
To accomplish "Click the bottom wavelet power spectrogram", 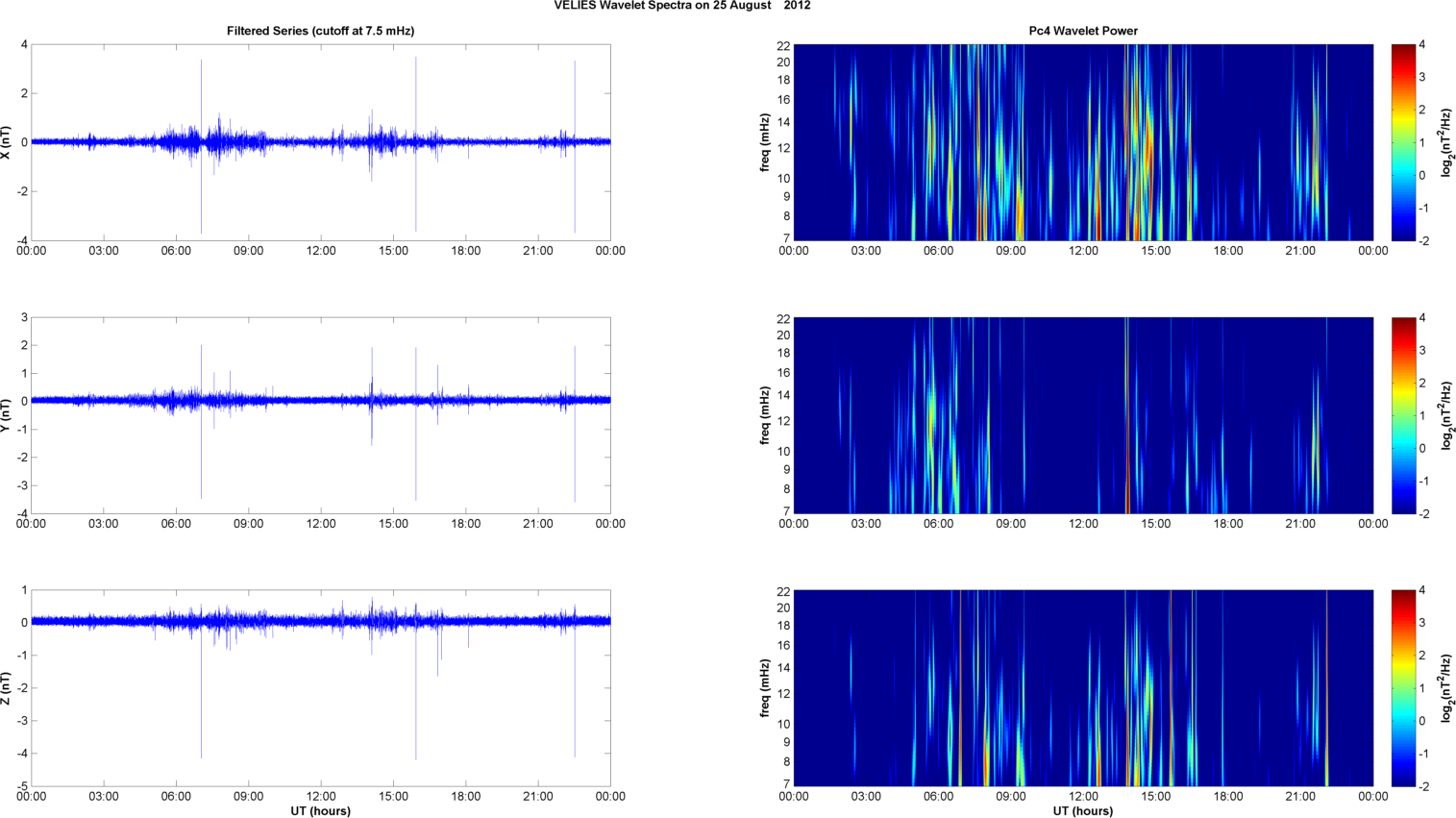I will [1083, 688].
